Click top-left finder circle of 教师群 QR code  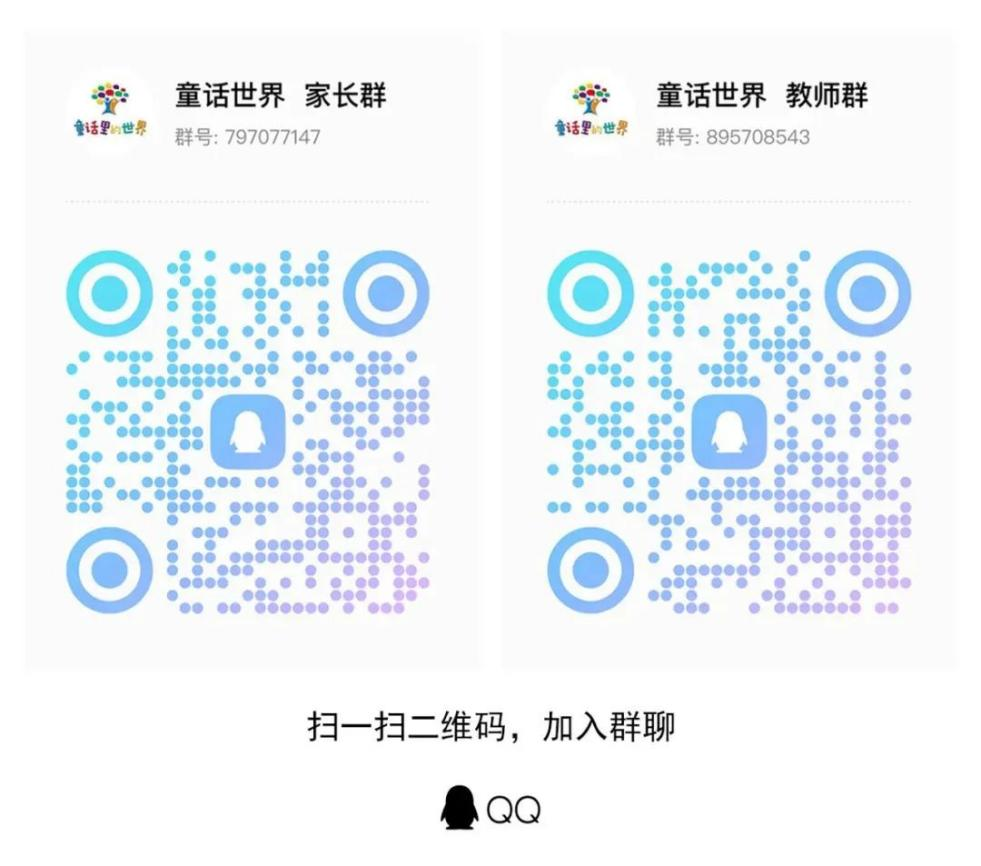click(x=591, y=293)
